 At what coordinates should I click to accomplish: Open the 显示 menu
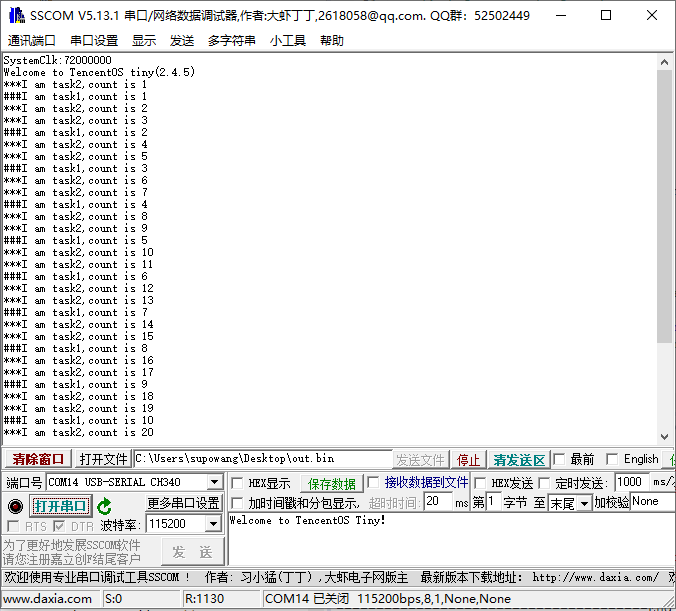144,41
